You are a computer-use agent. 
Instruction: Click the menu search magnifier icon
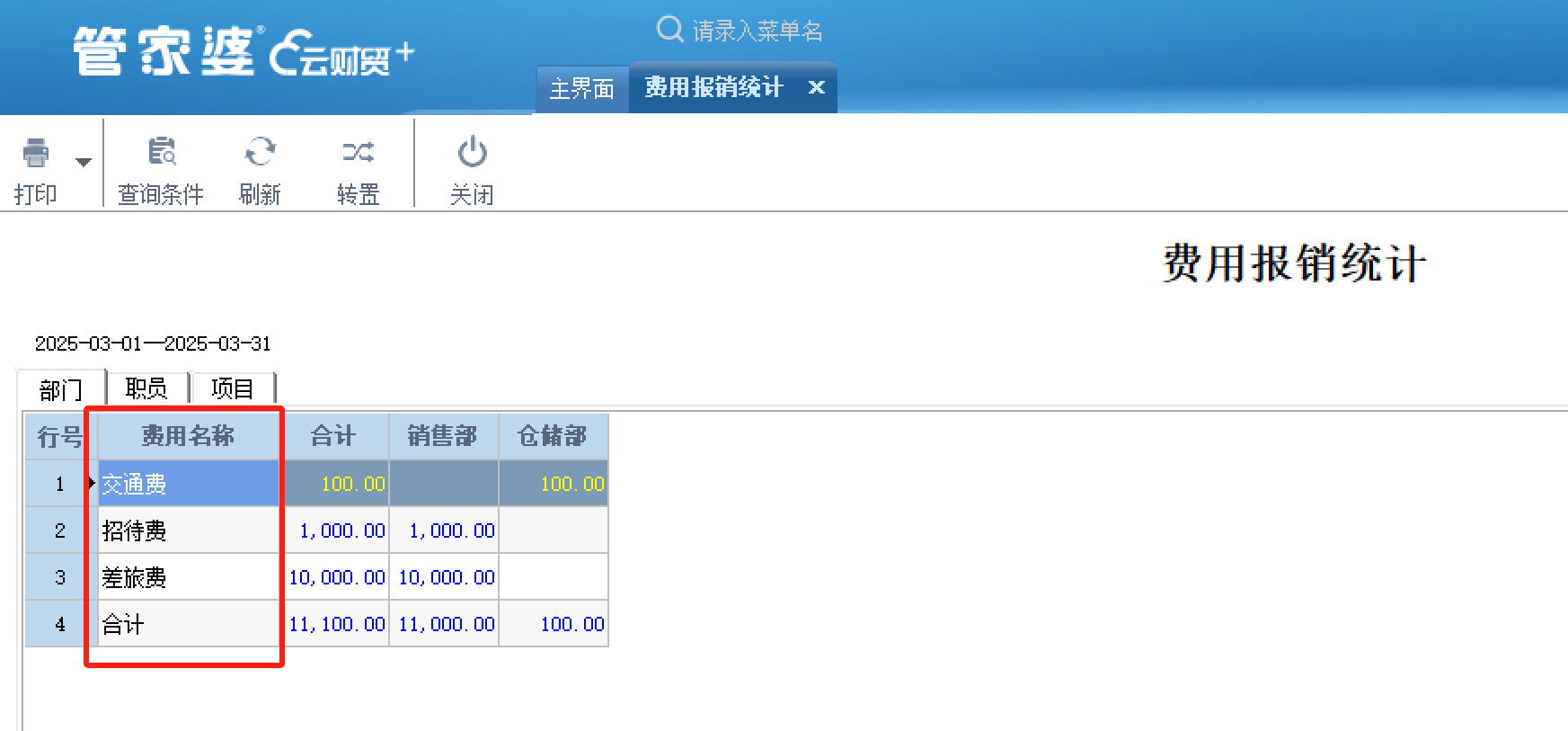[669, 30]
